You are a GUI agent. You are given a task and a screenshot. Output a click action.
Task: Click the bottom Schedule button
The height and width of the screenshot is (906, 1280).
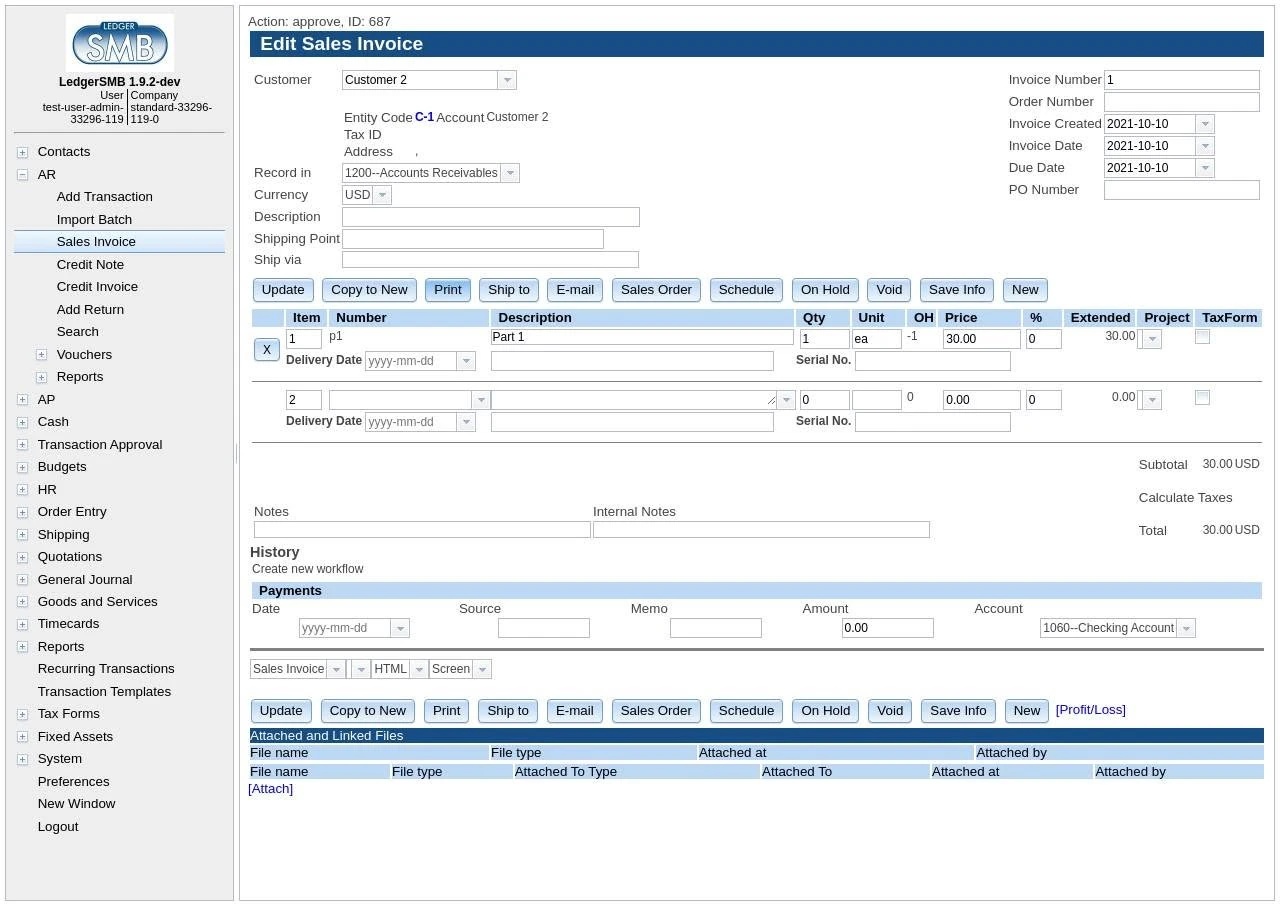pyautogui.click(x=746, y=711)
